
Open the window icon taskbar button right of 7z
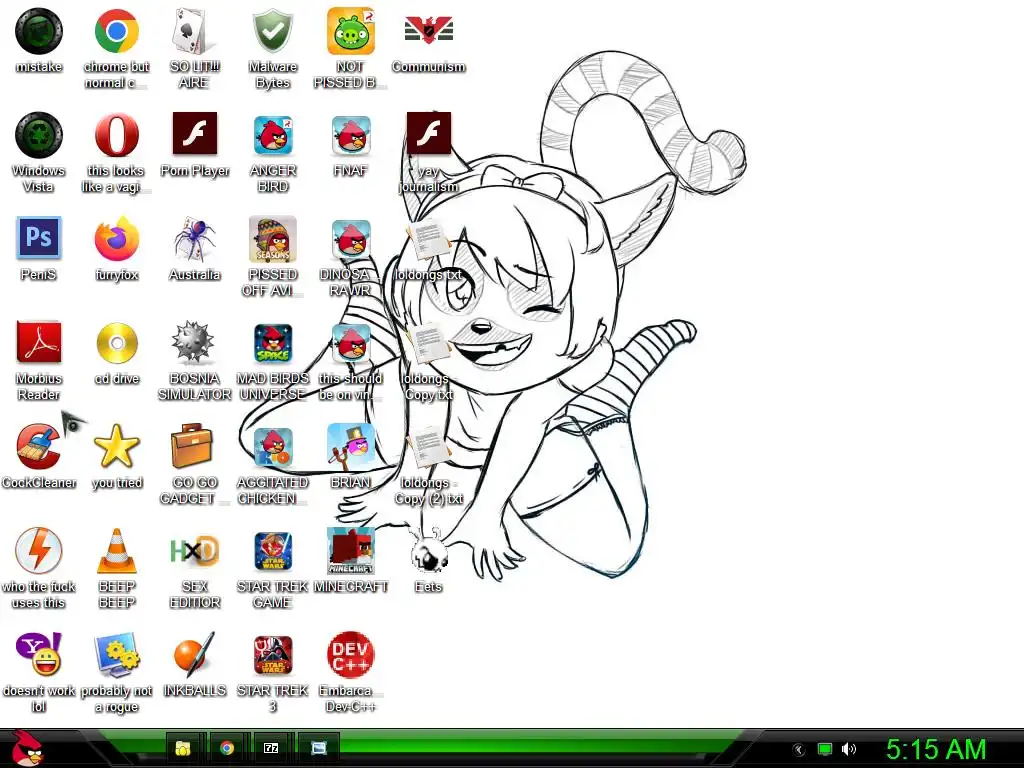(x=318, y=748)
